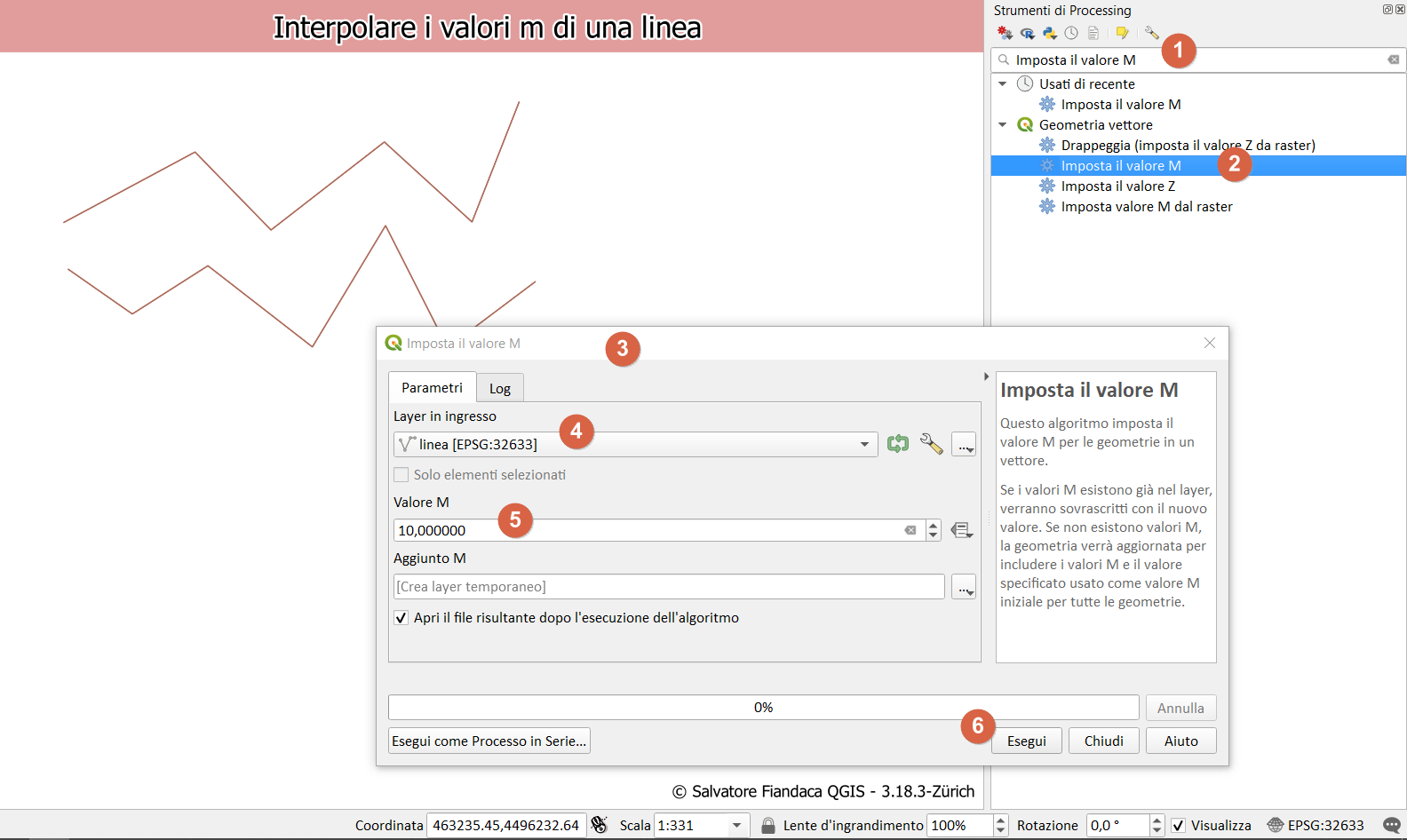Enable Solo elementi selezionati checkbox
1407x840 pixels.
[x=401, y=475]
